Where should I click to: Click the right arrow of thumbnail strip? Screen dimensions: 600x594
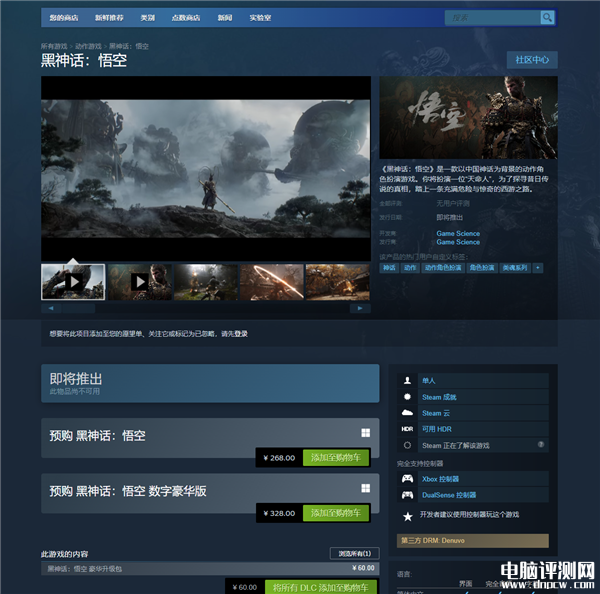[360, 308]
